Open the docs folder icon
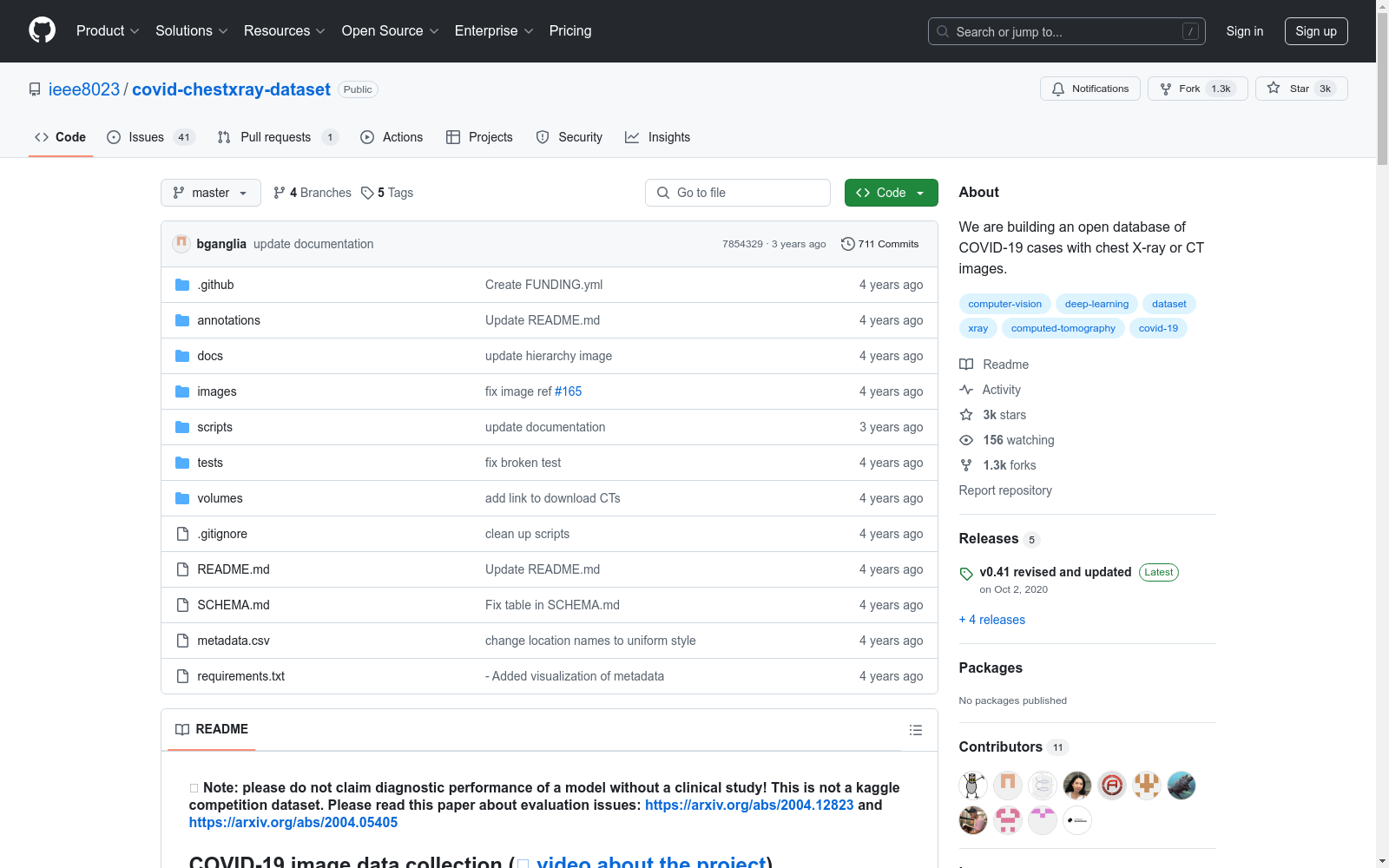The width and height of the screenshot is (1389, 868). coord(182,356)
